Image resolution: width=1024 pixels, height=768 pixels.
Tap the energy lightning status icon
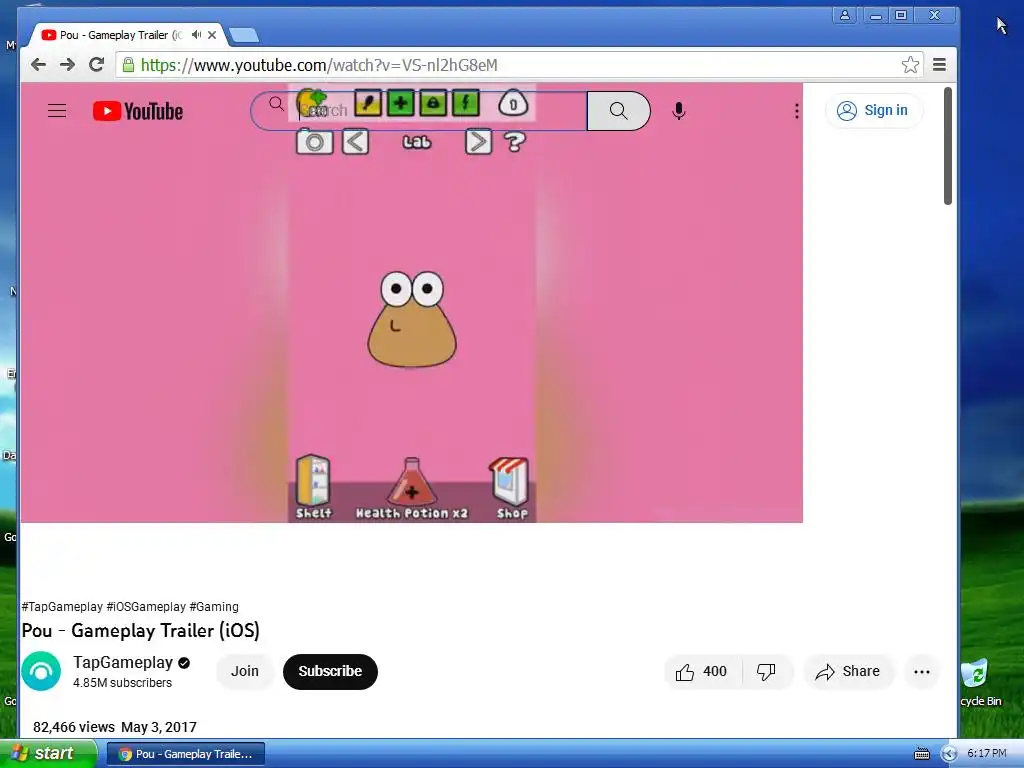click(x=466, y=103)
